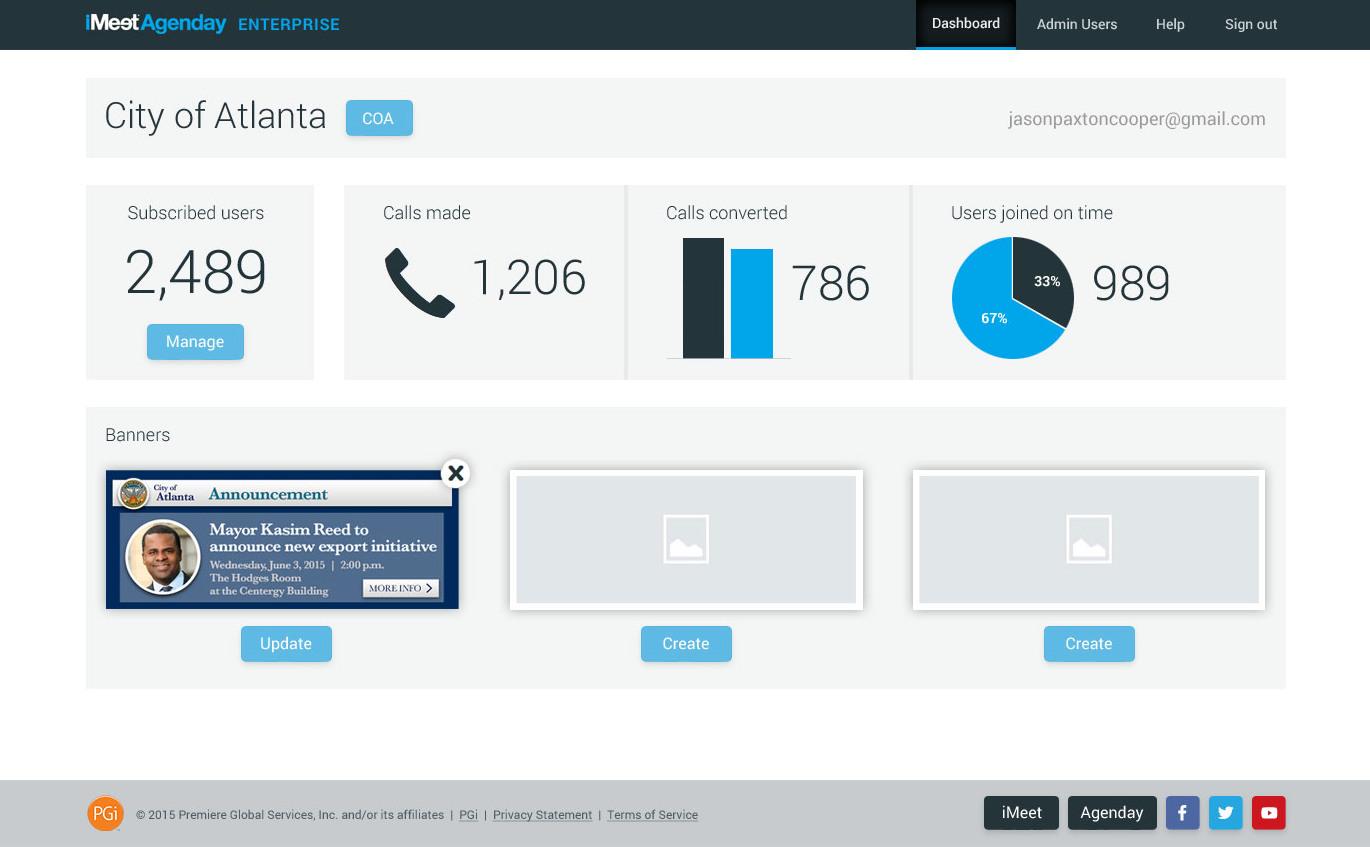Click the phone icon under Calls made
This screenshot has width=1370, height=847.
(420, 283)
